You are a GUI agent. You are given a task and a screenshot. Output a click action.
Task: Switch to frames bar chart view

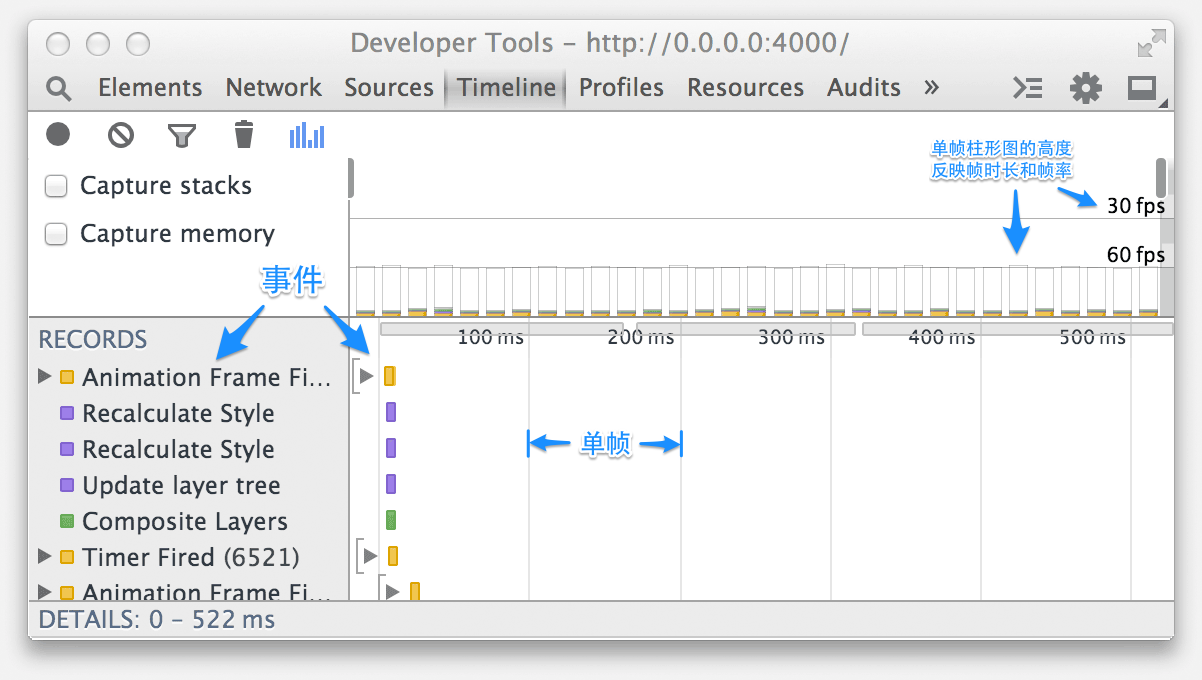307,135
